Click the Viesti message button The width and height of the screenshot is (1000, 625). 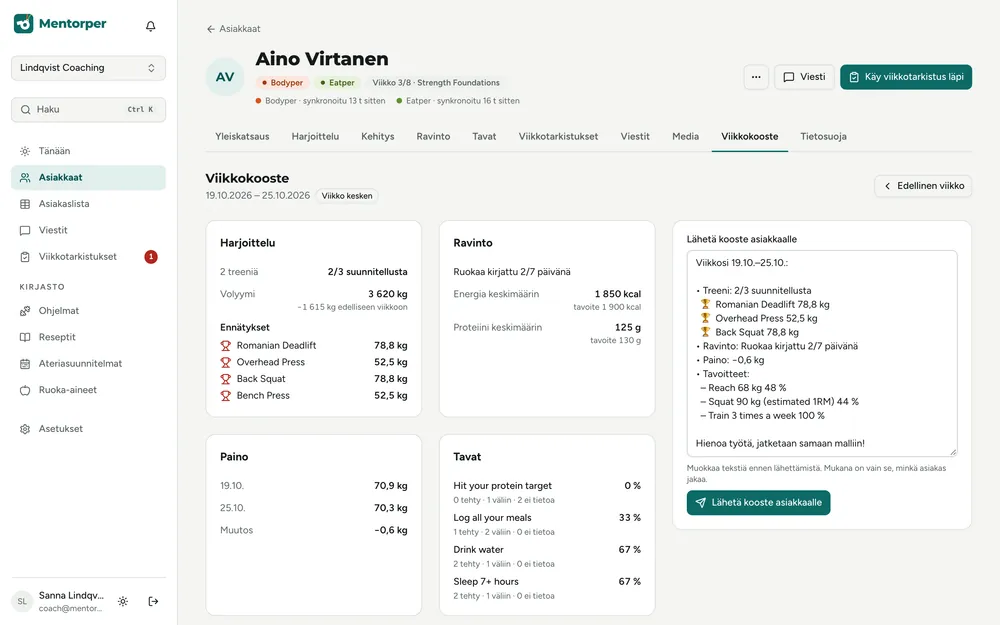(x=804, y=77)
